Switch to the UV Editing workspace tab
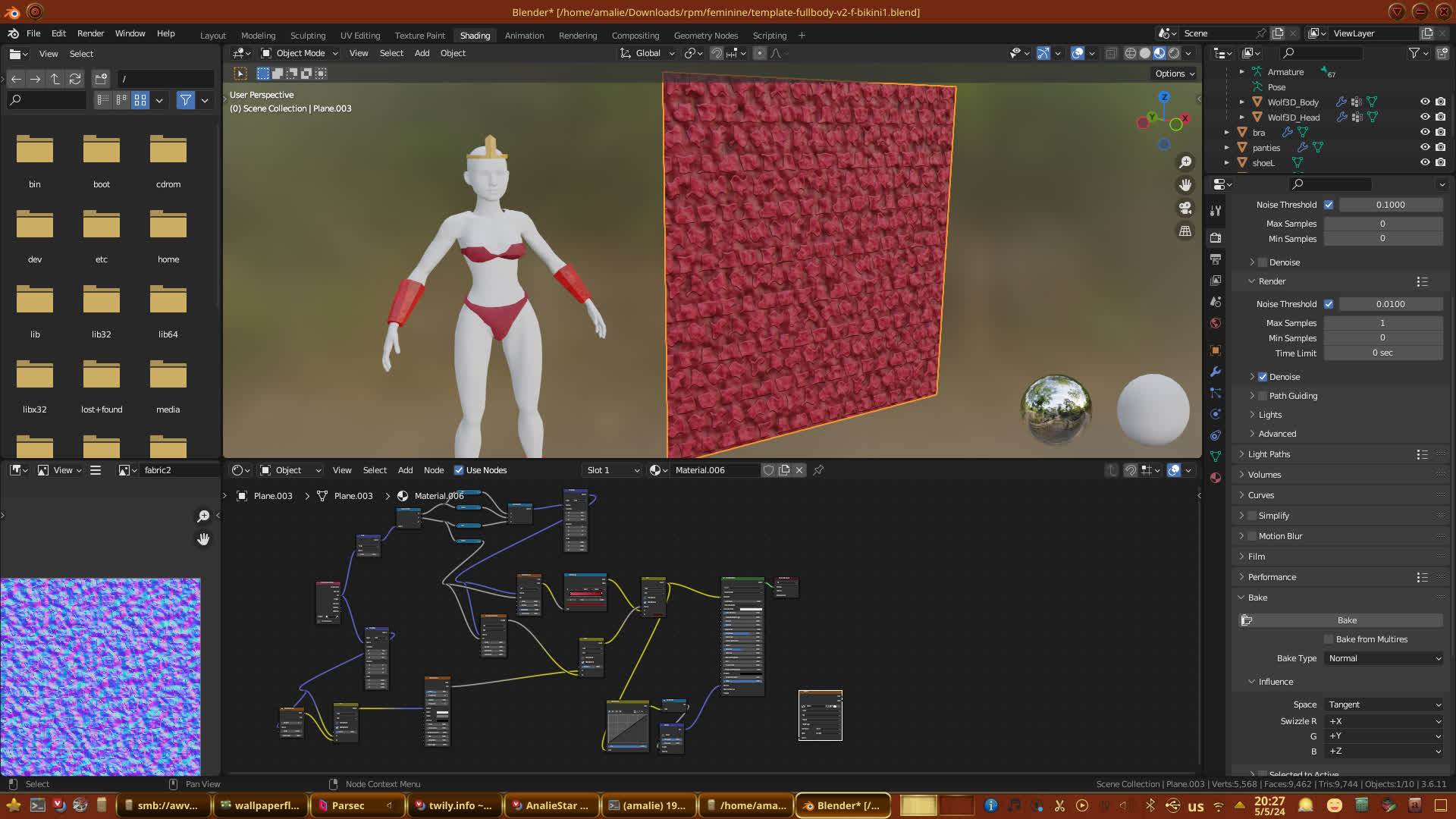This screenshot has height=819, width=1456. pyautogui.click(x=359, y=36)
